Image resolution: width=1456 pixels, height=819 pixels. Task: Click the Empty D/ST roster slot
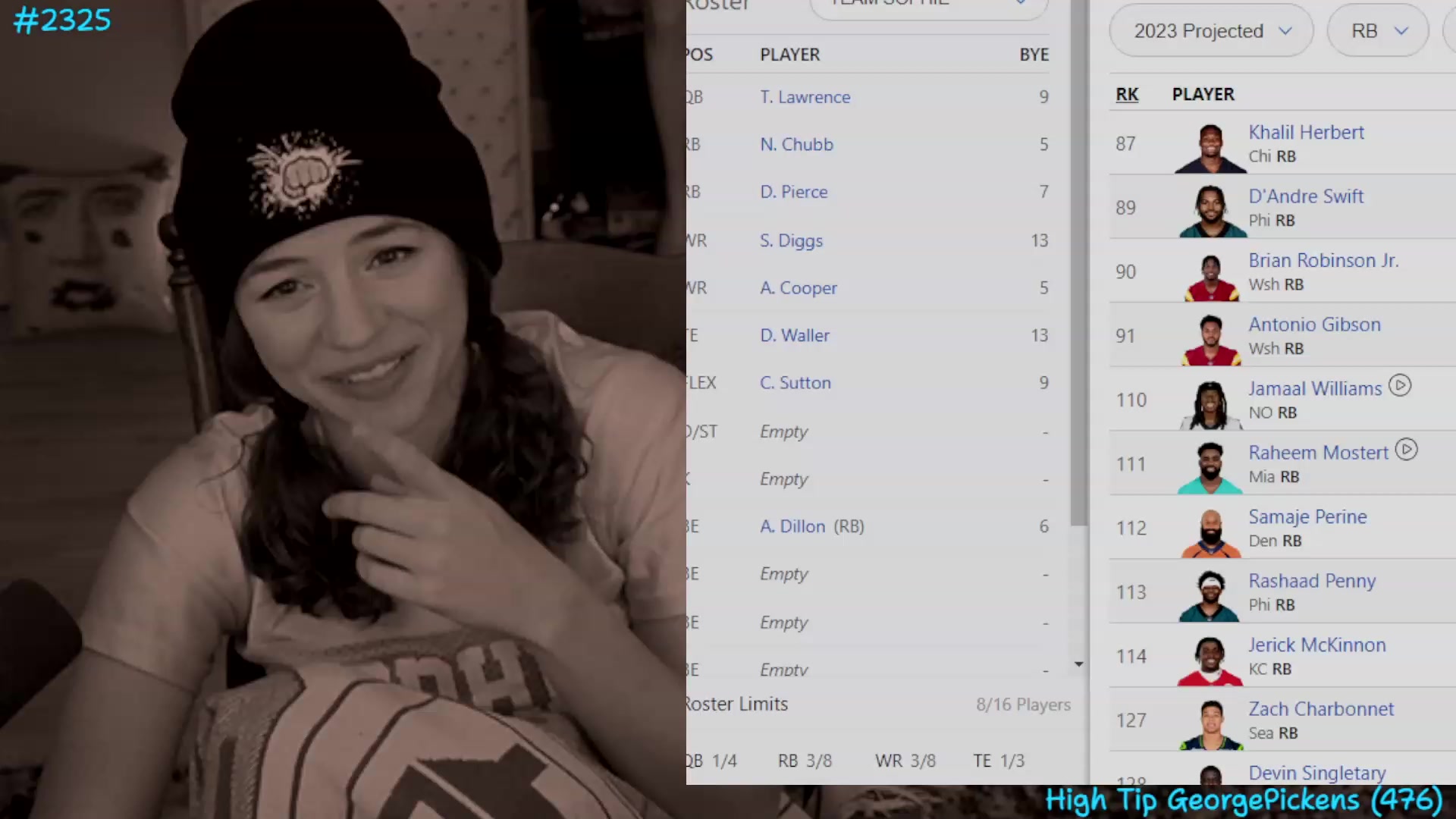784,431
